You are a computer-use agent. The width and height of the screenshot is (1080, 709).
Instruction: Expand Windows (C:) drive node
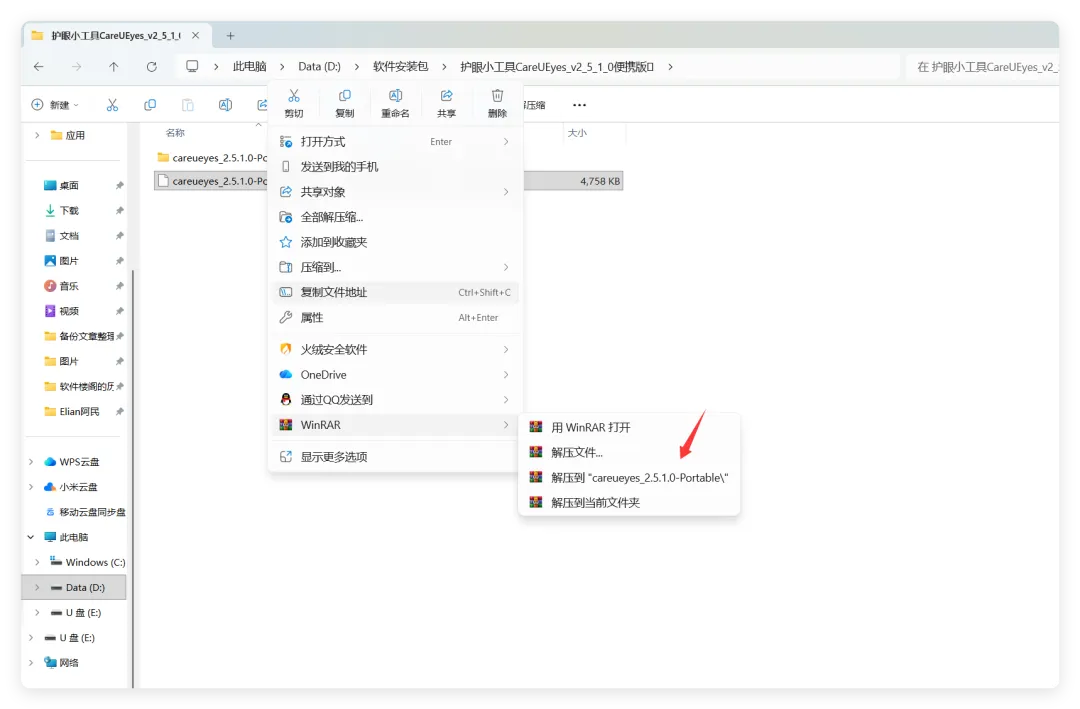pyautogui.click(x=37, y=562)
